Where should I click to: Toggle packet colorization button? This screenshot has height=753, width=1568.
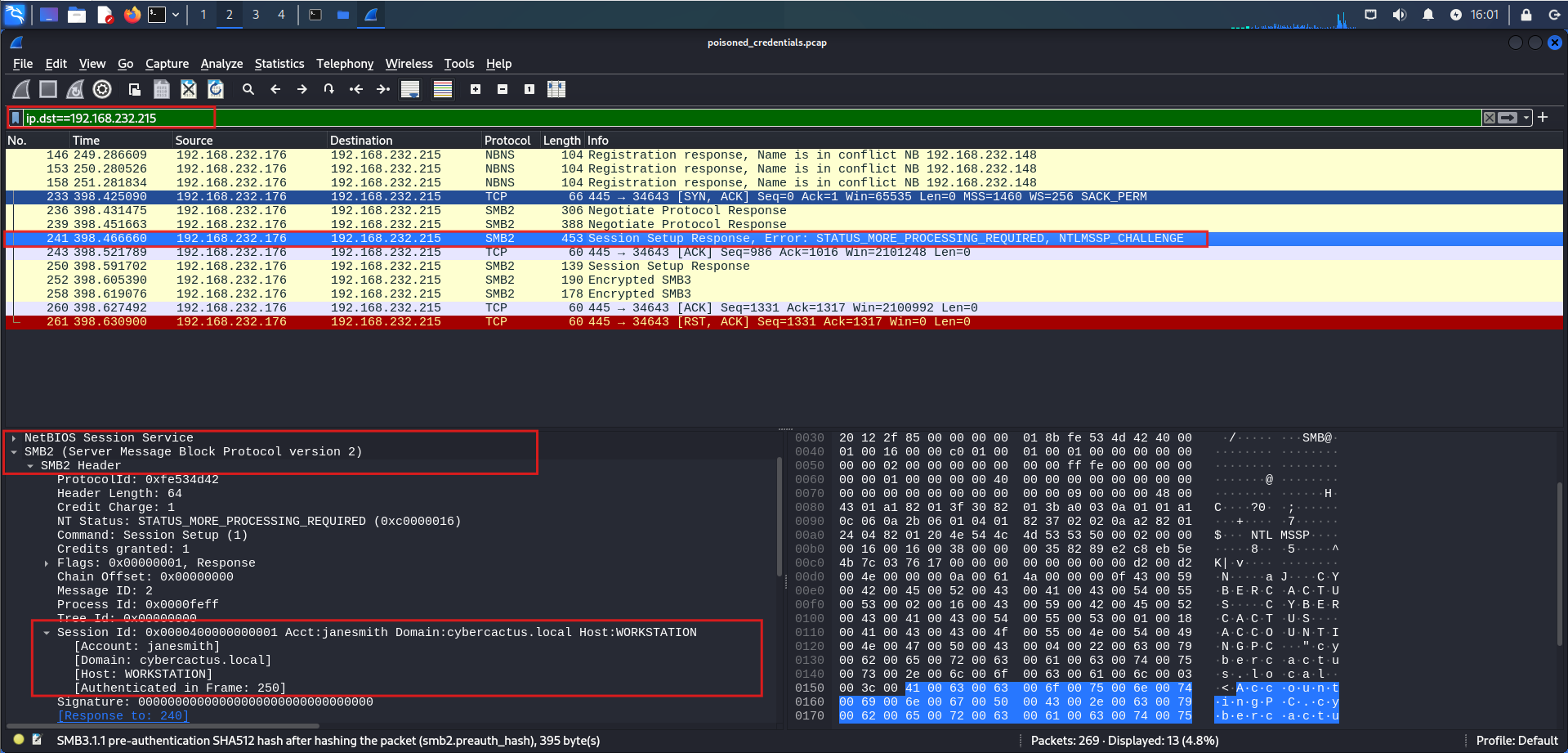tap(443, 89)
